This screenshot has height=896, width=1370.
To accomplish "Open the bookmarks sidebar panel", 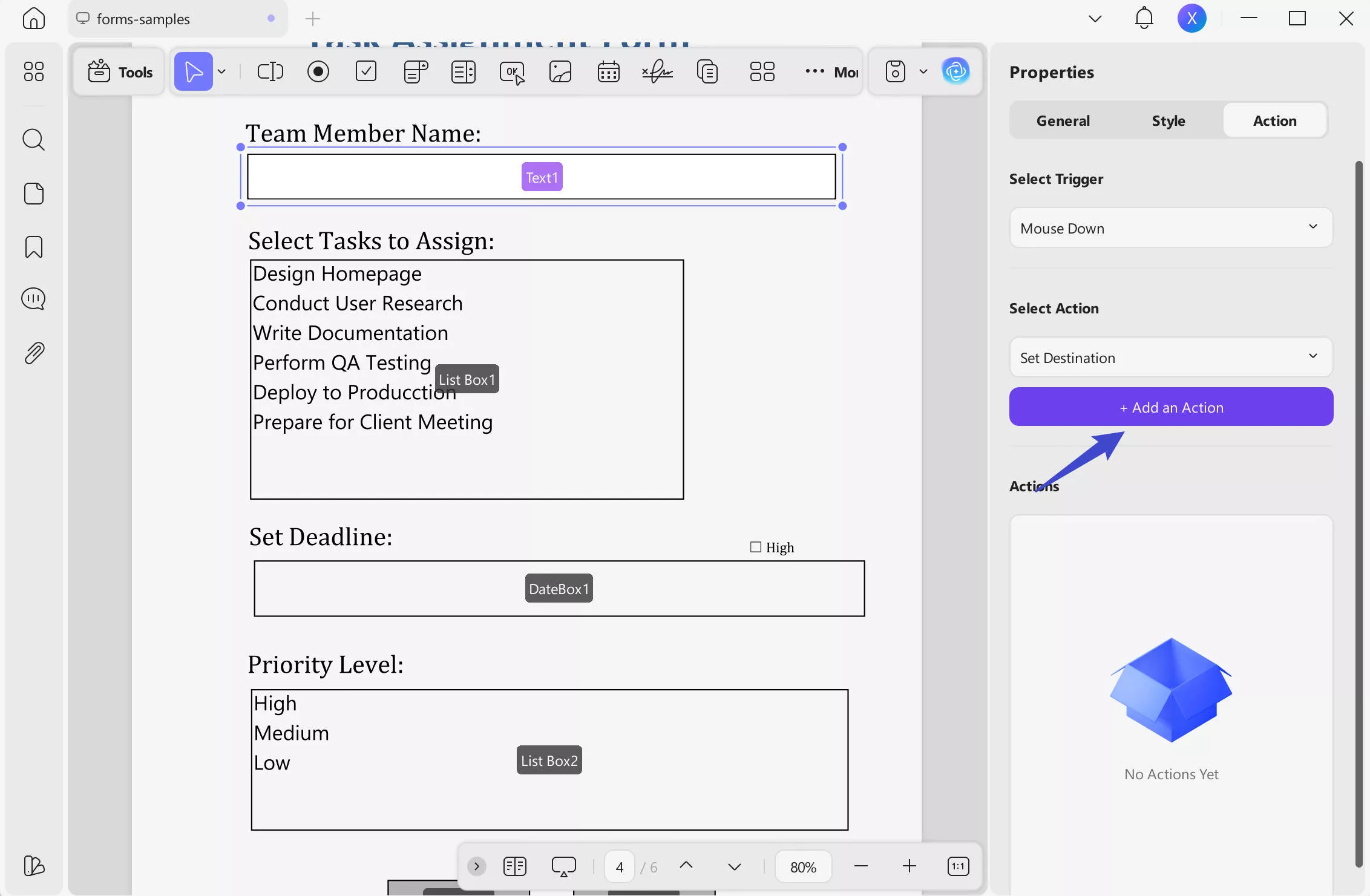I will coord(34,247).
